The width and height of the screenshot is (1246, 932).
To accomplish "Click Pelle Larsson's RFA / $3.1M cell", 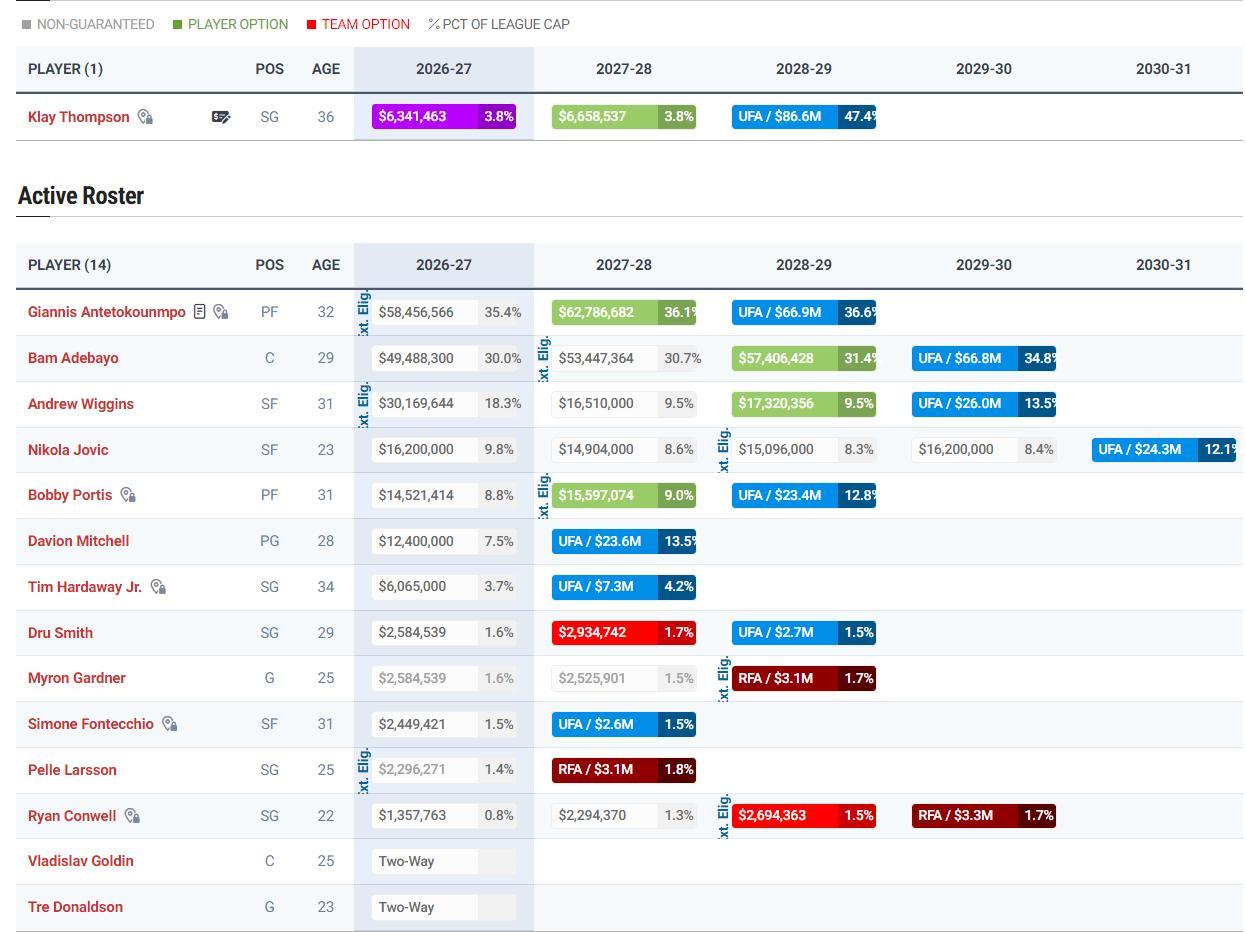I will coord(624,770).
